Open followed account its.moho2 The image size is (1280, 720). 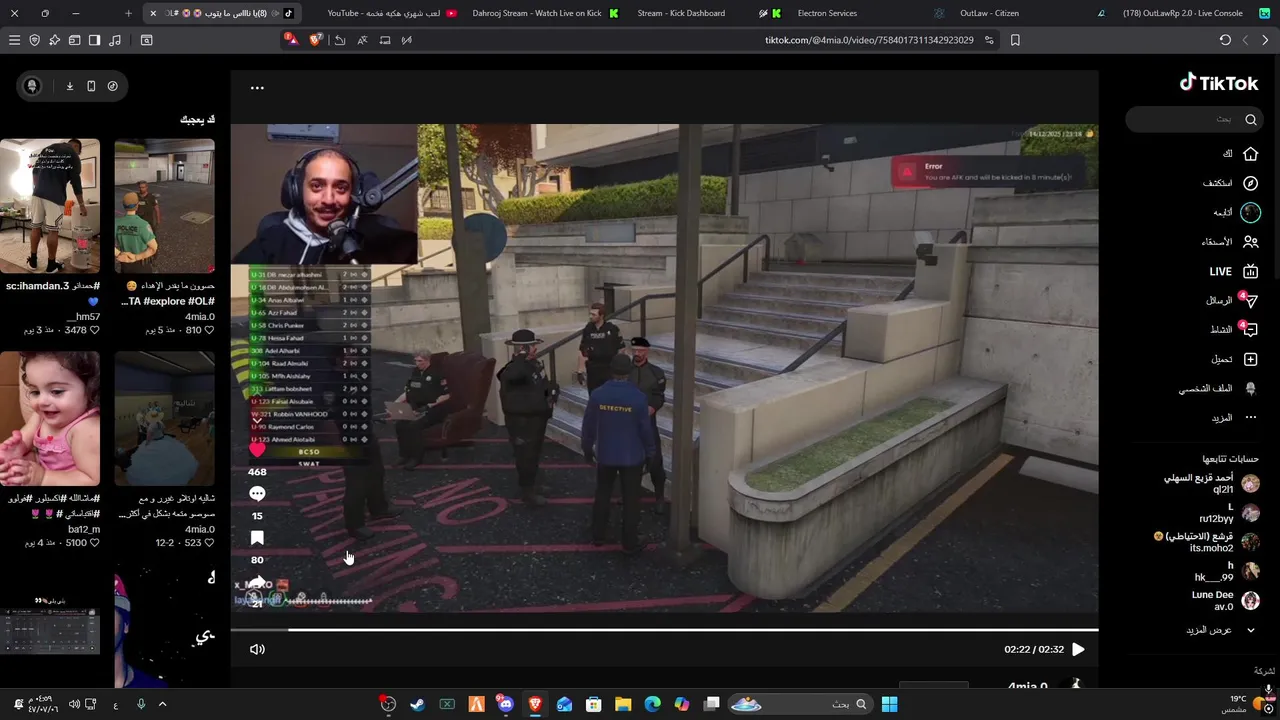(1207, 542)
